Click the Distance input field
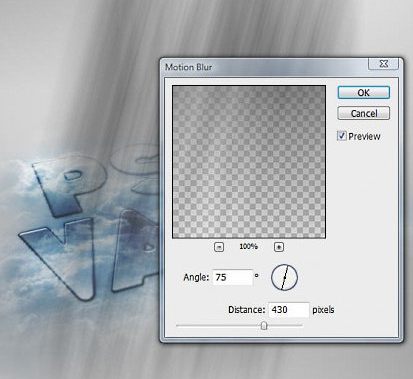The width and height of the screenshot is (413, 379). click(x=289, y=310)
